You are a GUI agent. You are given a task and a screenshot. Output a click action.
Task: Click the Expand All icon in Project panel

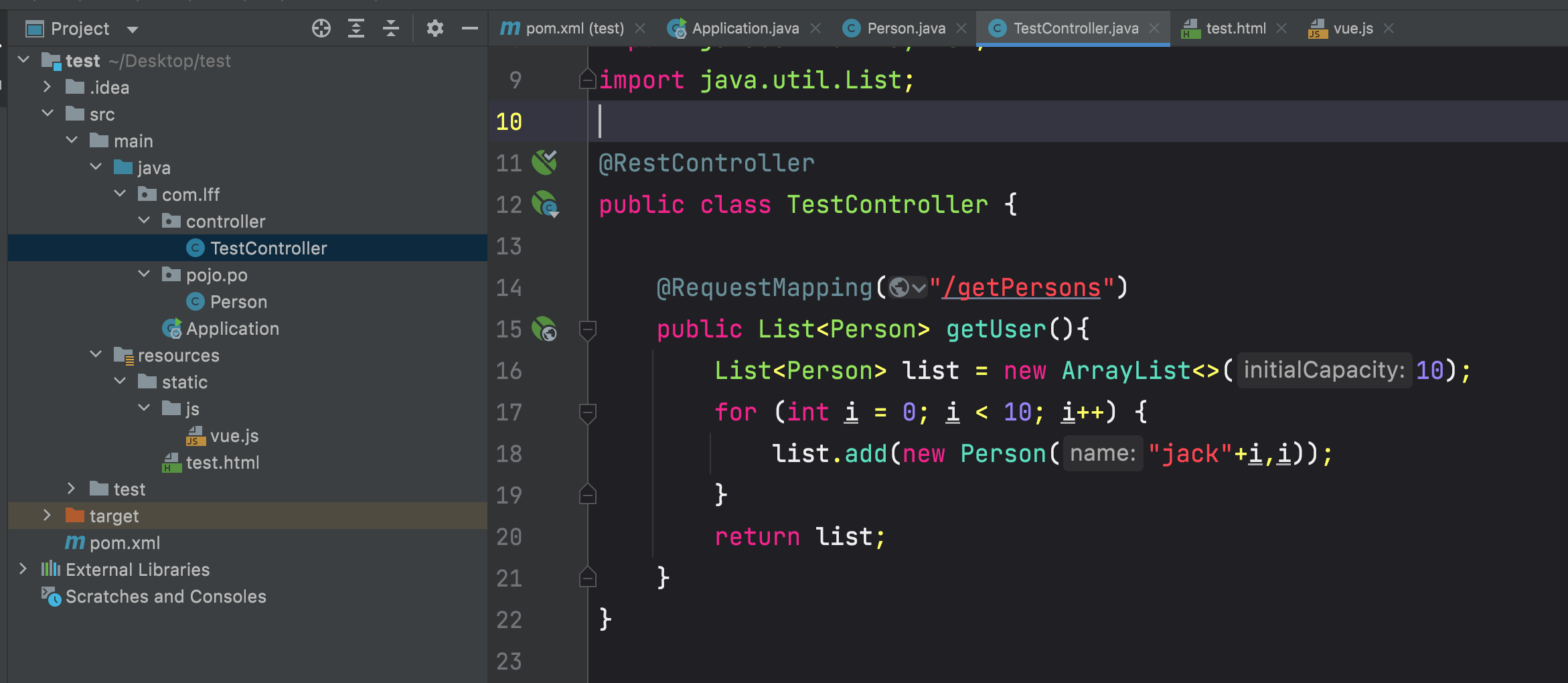[x=356, y=28]
